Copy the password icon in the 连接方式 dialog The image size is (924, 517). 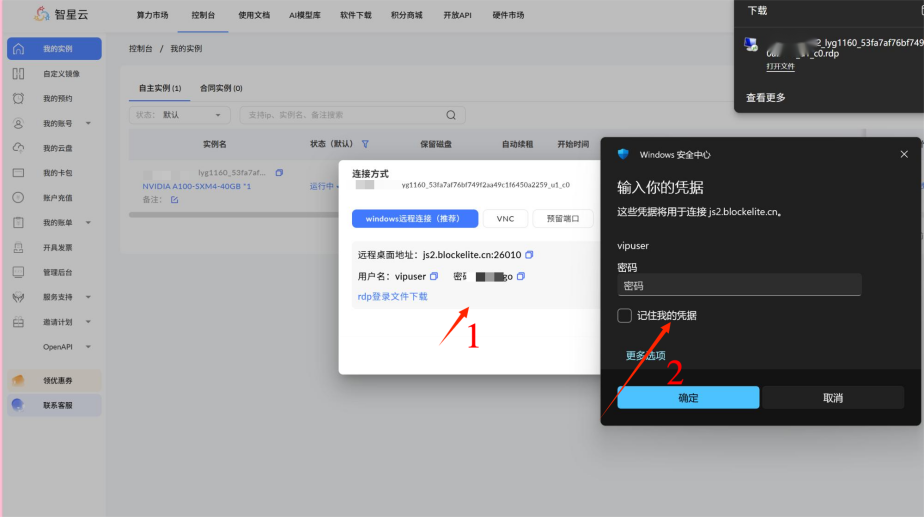[x=521, y=276]
